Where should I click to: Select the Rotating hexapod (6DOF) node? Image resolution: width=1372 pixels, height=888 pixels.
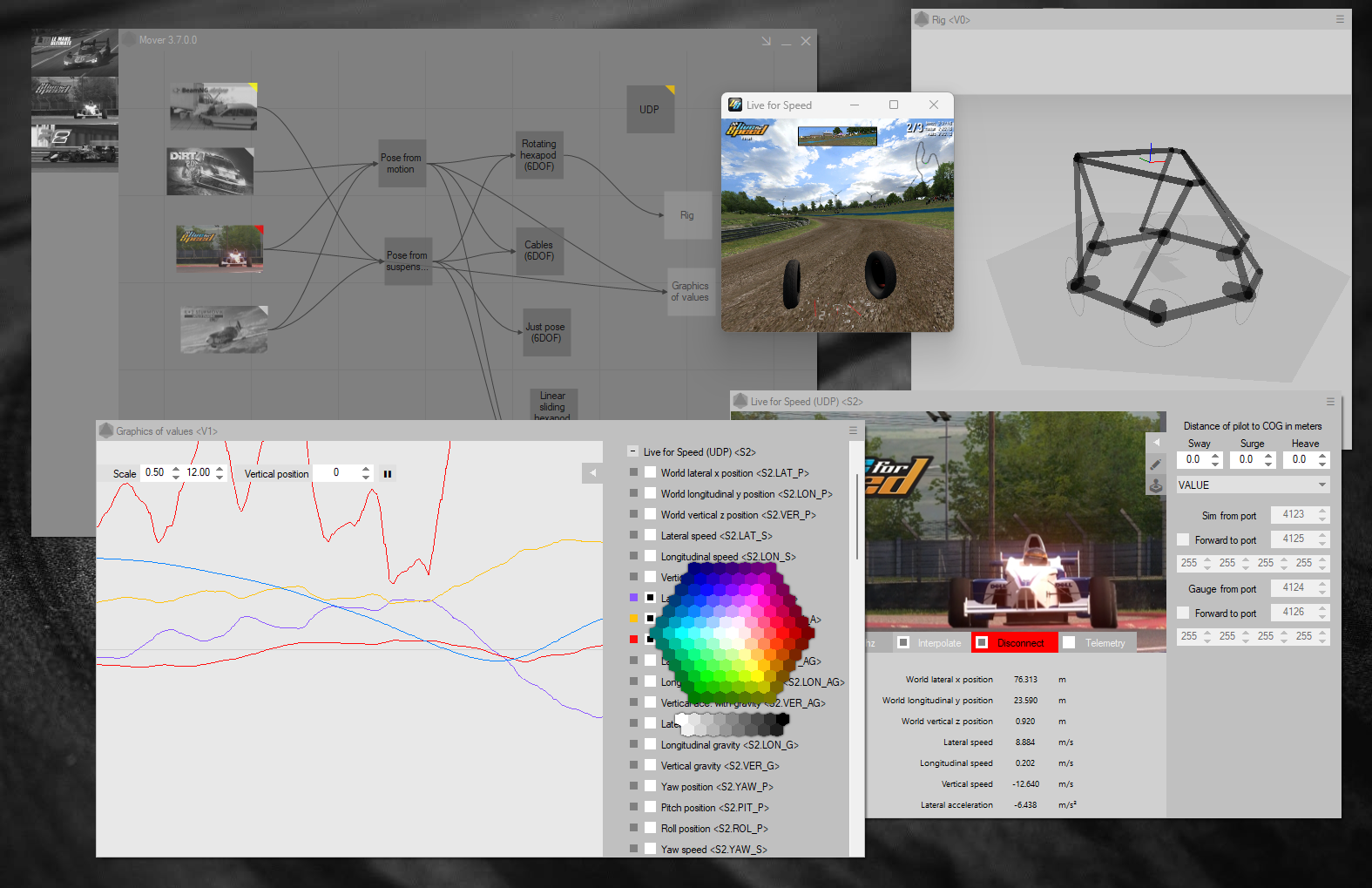point(538,155)
